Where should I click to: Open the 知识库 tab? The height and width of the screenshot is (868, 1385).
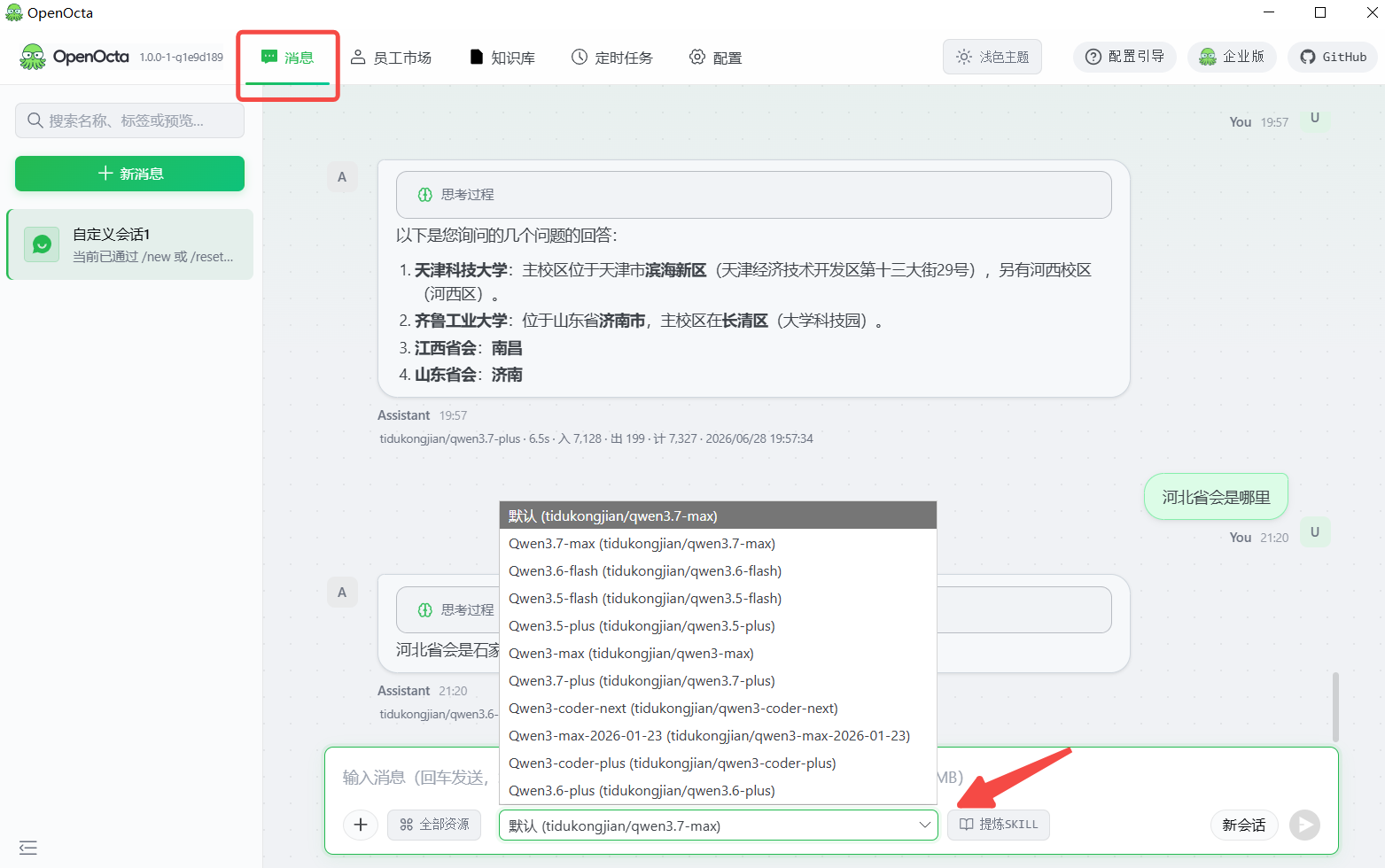[x=502, y=58]
